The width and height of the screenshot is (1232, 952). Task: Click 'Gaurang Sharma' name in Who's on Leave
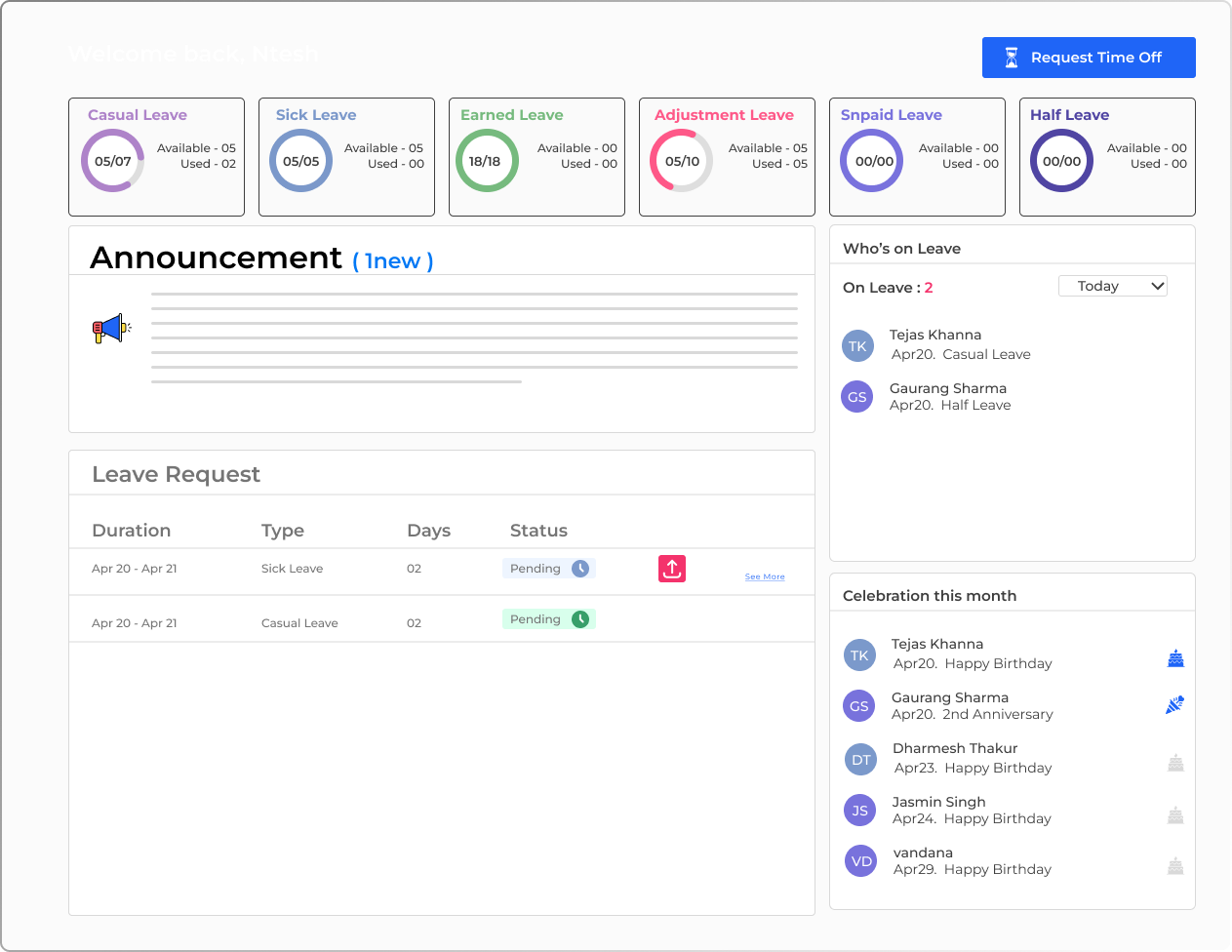click(948, 388)
